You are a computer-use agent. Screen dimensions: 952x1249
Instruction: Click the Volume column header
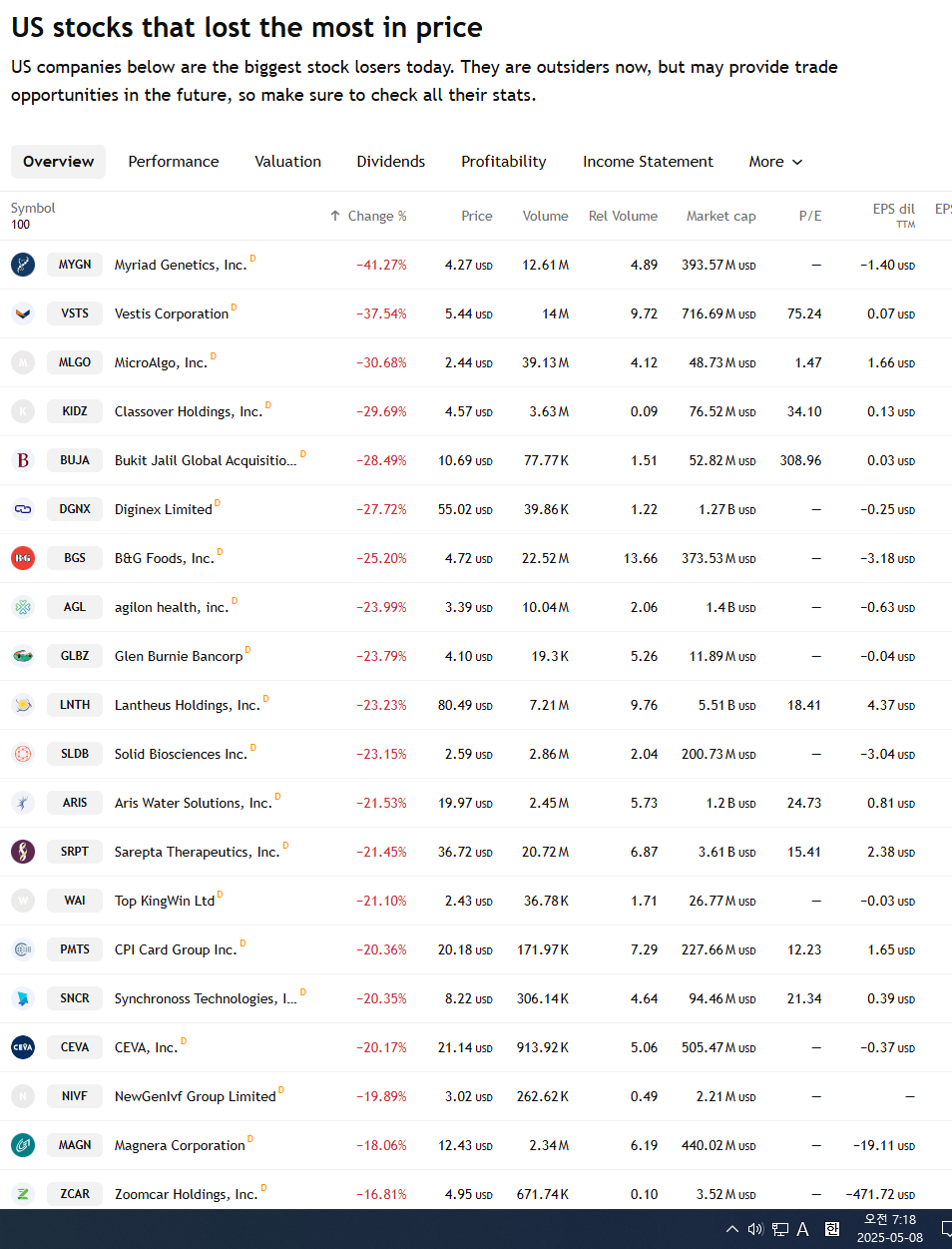546,216
